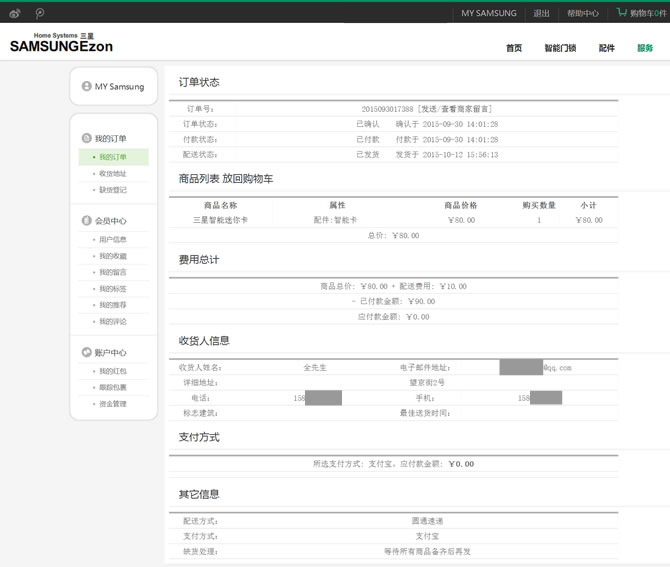Image resolution: width=670 pixels, height=567 pixels.
Task: Click 发货于 2015-10-12 15:56:13 timestamp
Action: click(x=447, y=155)
